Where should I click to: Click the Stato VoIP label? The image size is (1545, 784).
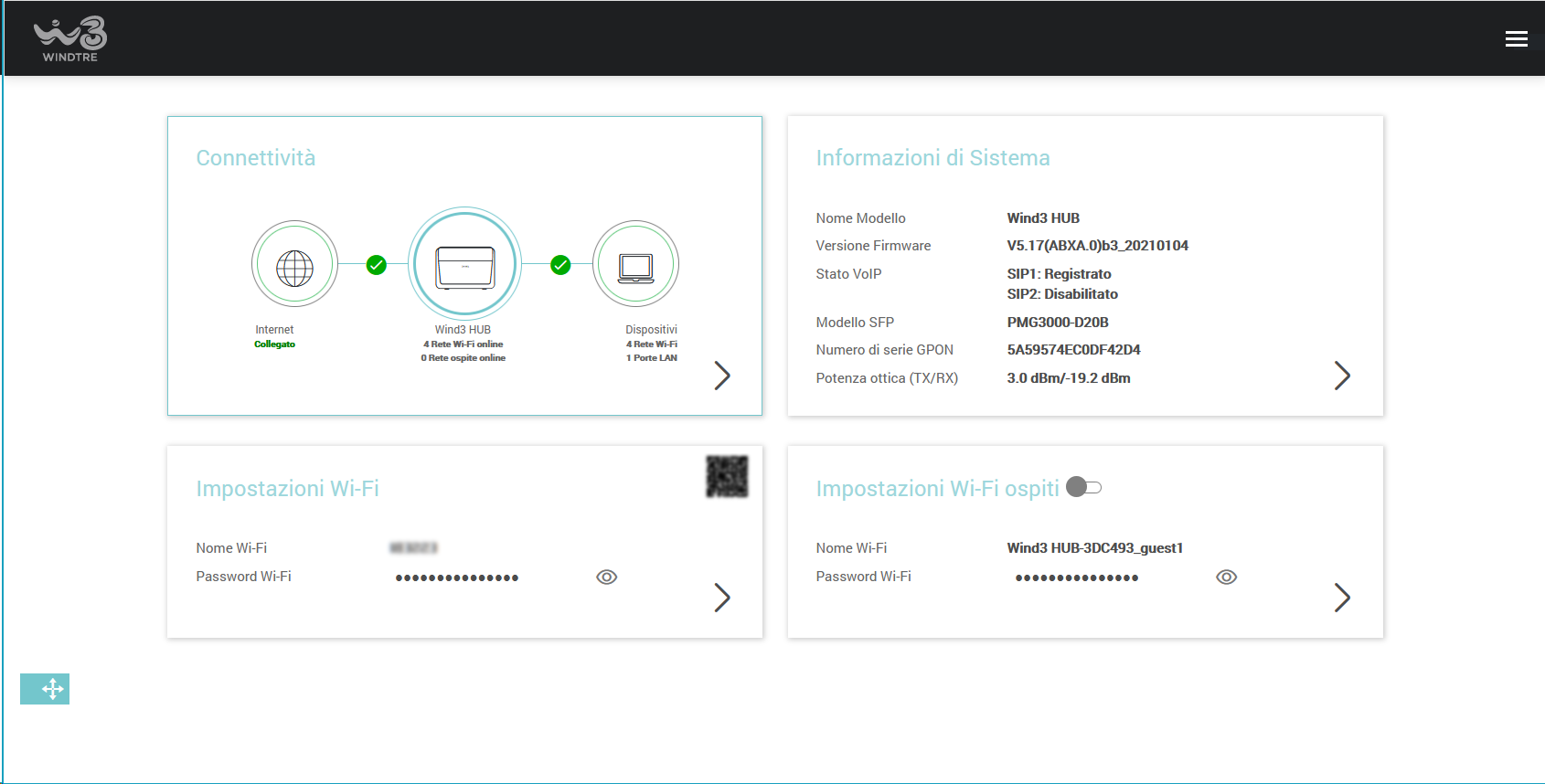tap(848, 274)
